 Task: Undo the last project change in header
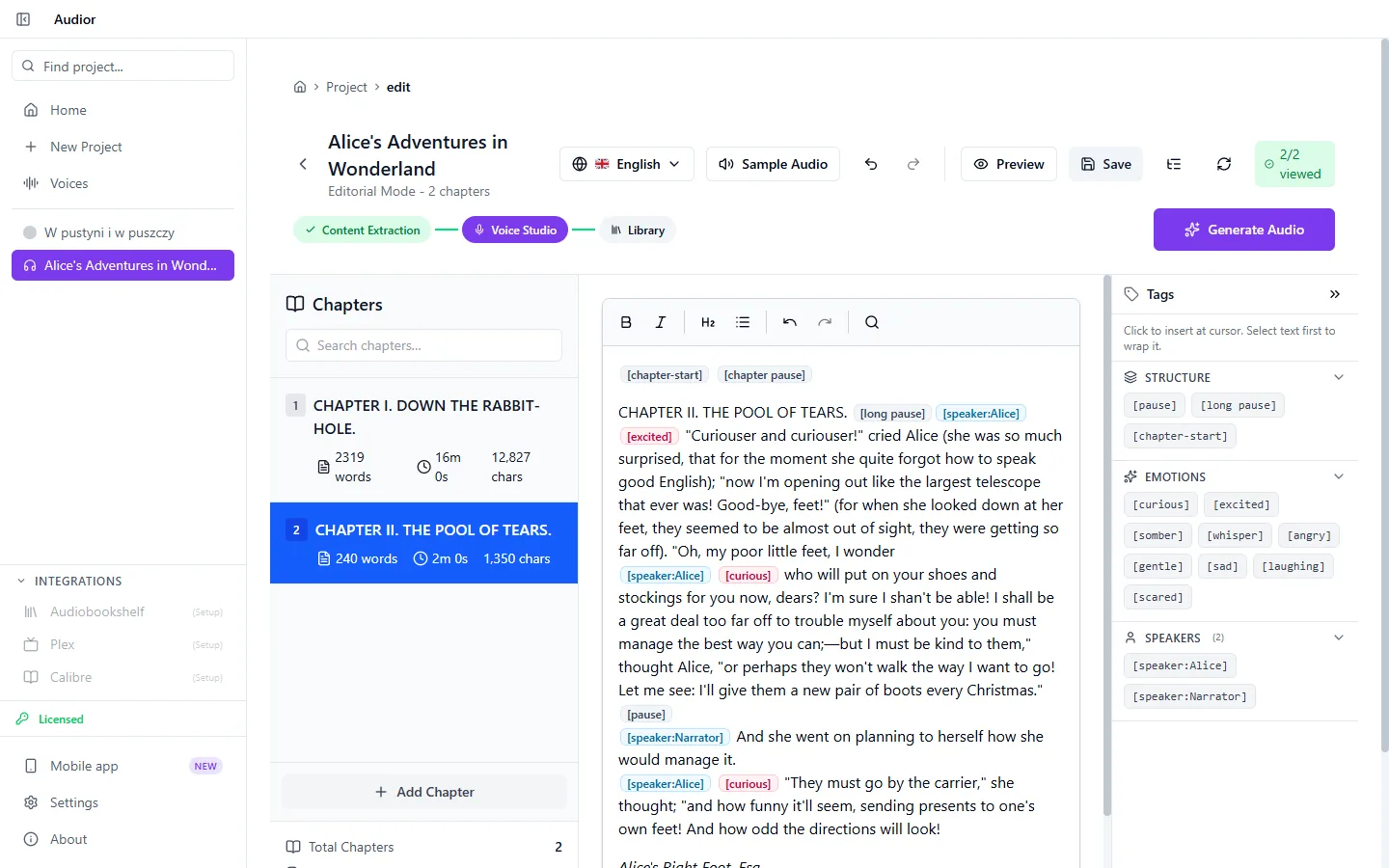tap(871, 164)
